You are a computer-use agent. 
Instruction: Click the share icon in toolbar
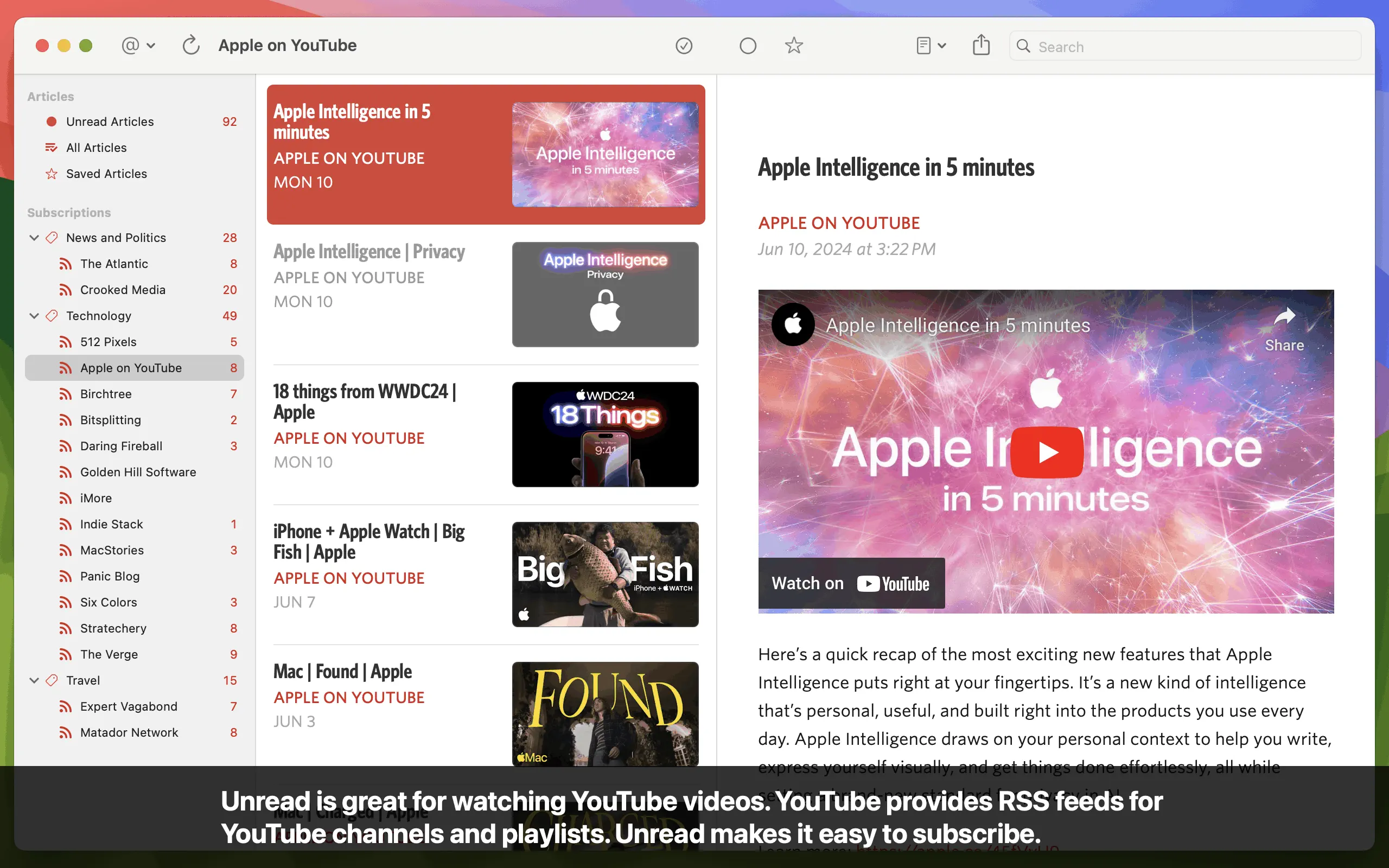(981, 46)
